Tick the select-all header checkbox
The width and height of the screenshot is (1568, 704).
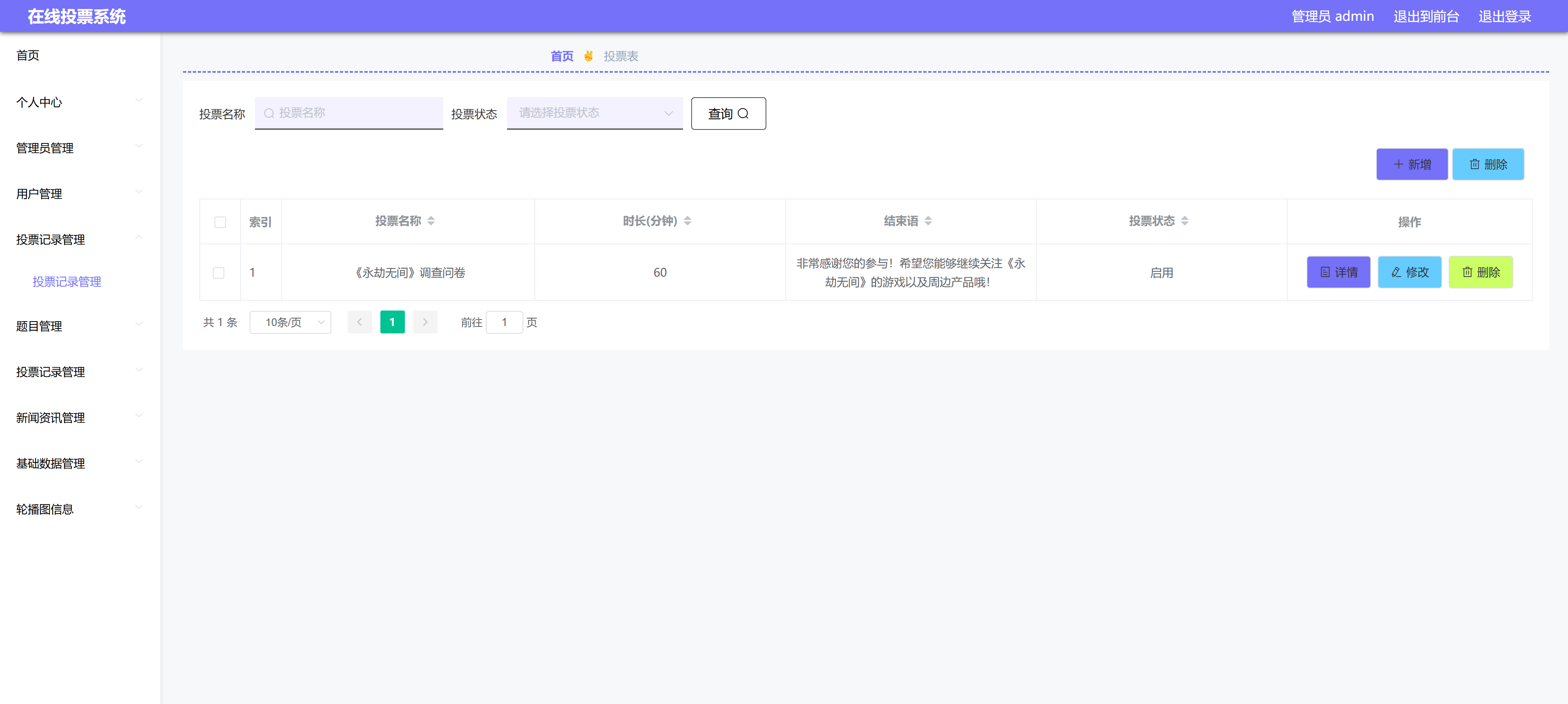click(x=220, y=222)
